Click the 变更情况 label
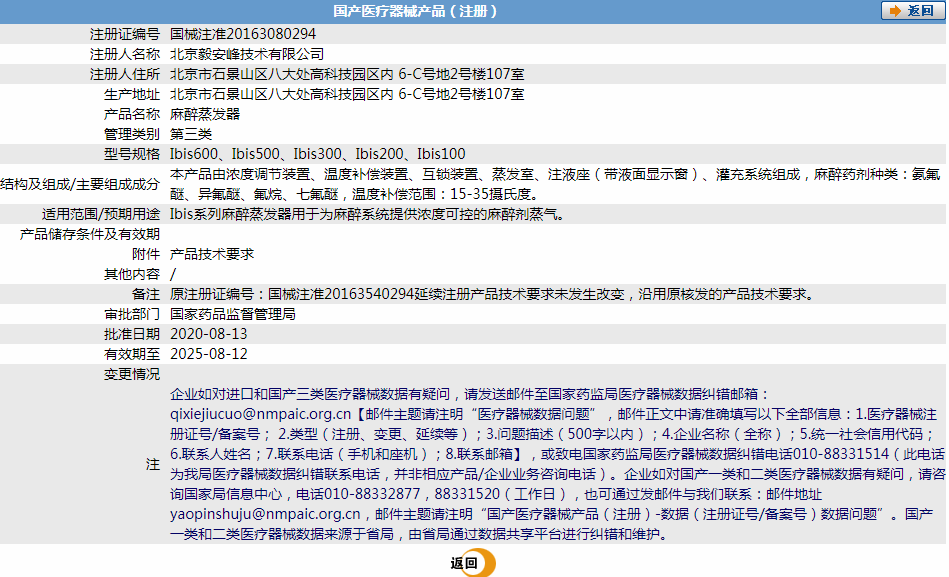 (132, 374)
